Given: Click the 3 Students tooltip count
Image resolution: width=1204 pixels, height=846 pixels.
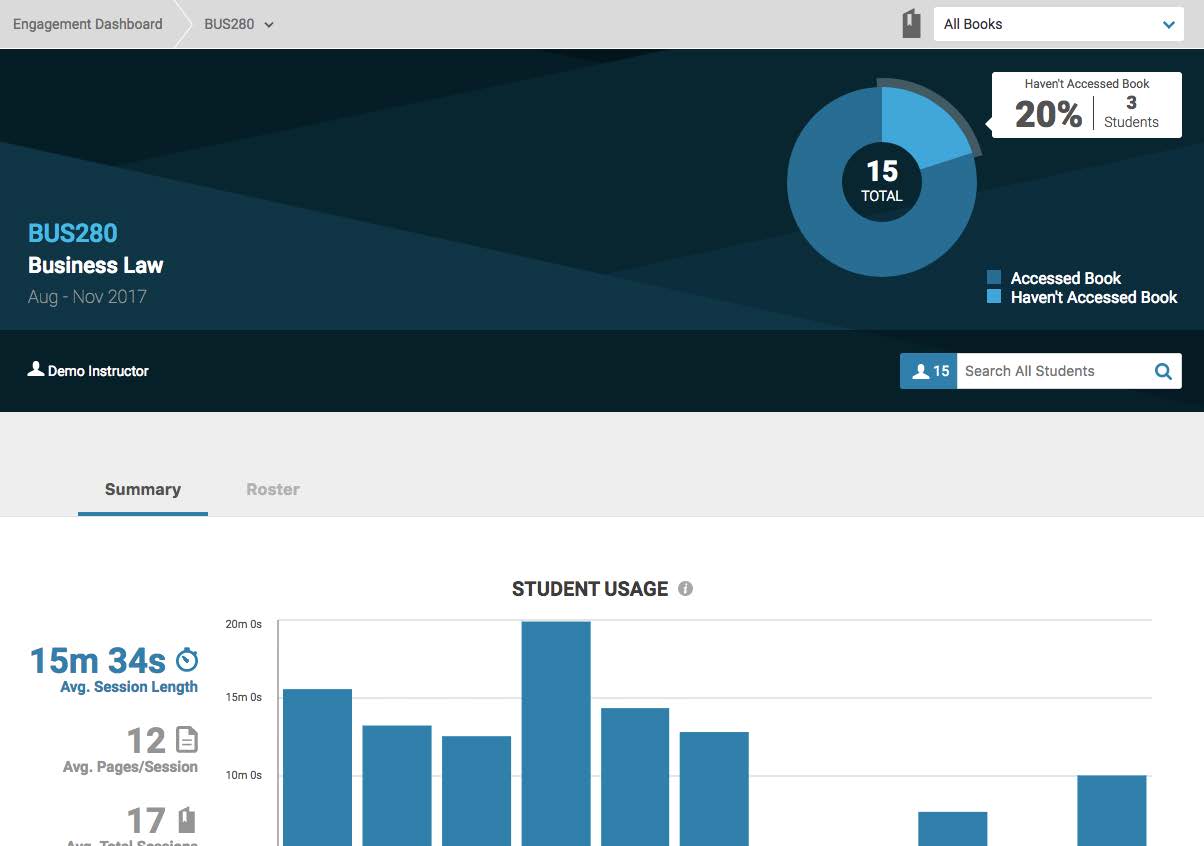Looking at the screenshot, I should click(x=1131, y=112).
